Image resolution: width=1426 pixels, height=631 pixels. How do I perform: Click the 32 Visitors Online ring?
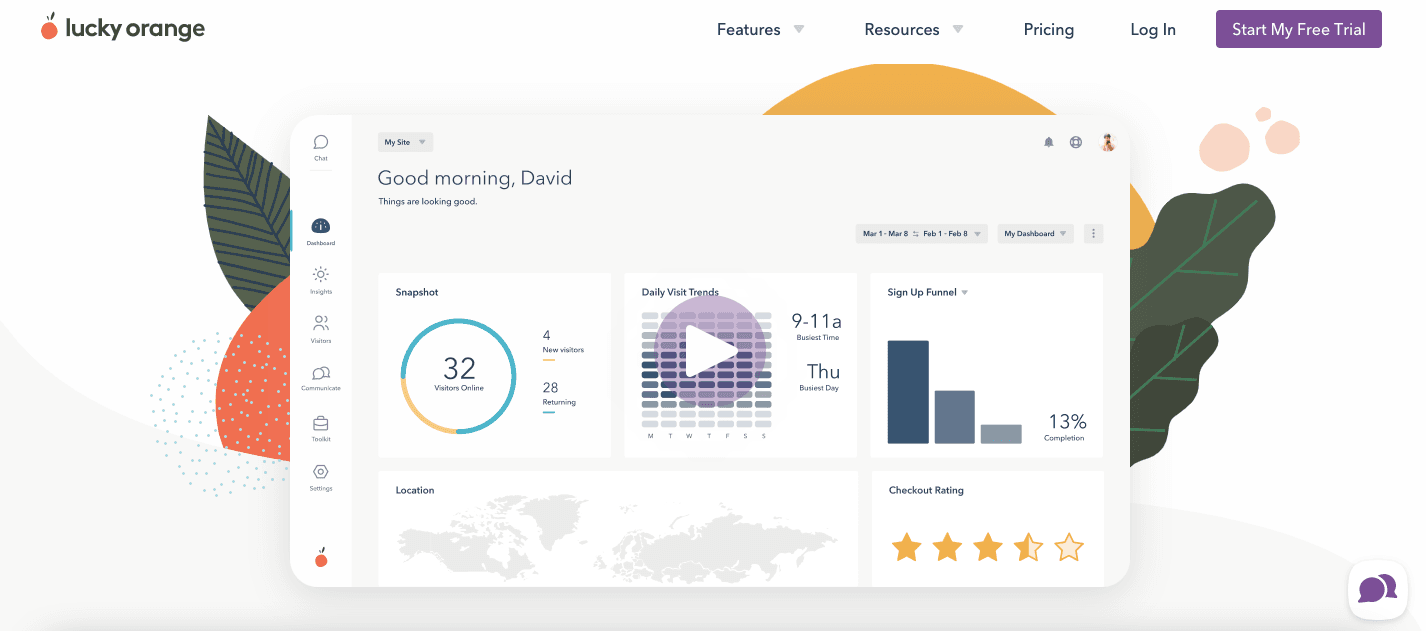coord(458,376)
